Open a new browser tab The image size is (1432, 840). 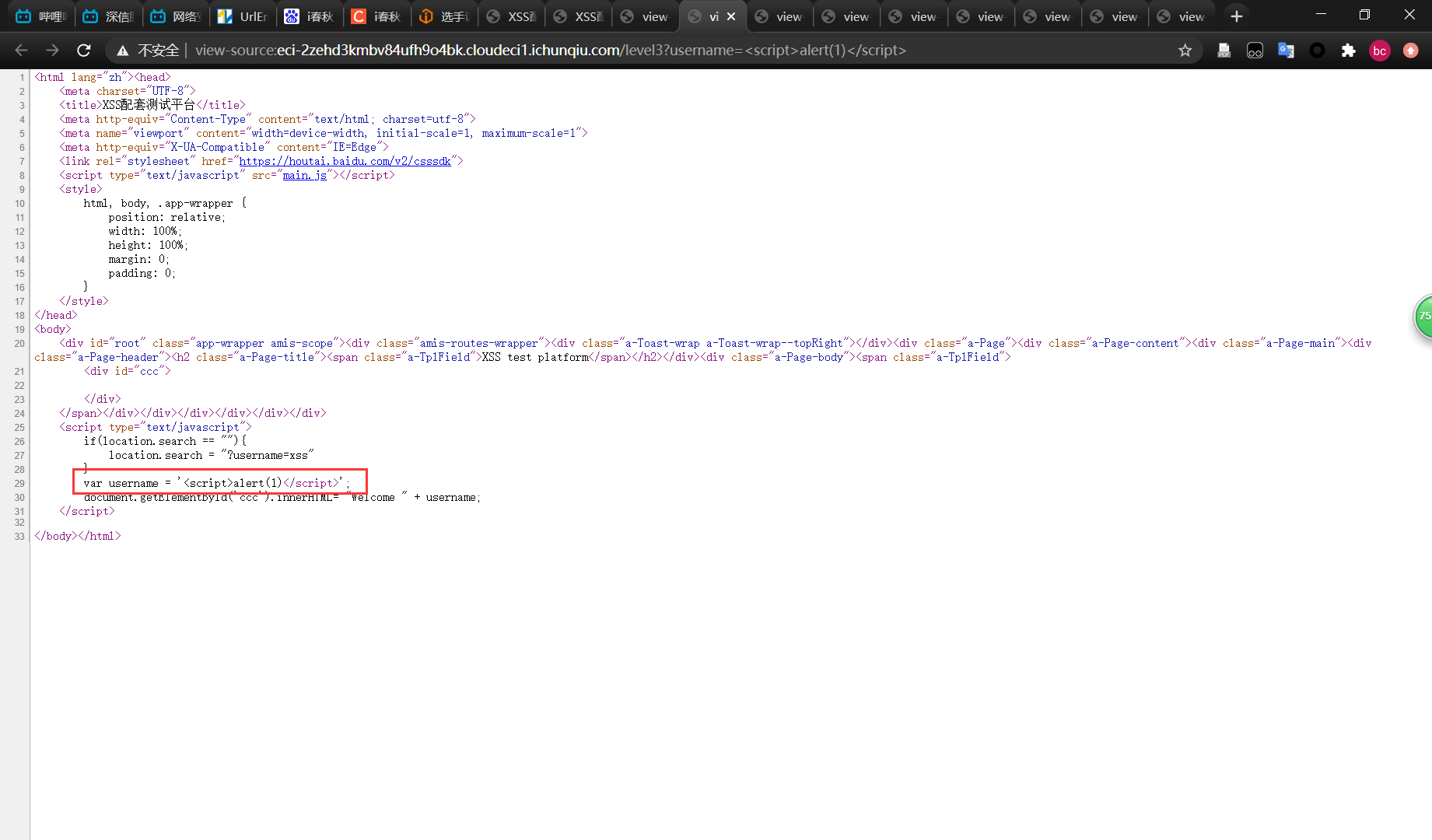point(1236,16)
